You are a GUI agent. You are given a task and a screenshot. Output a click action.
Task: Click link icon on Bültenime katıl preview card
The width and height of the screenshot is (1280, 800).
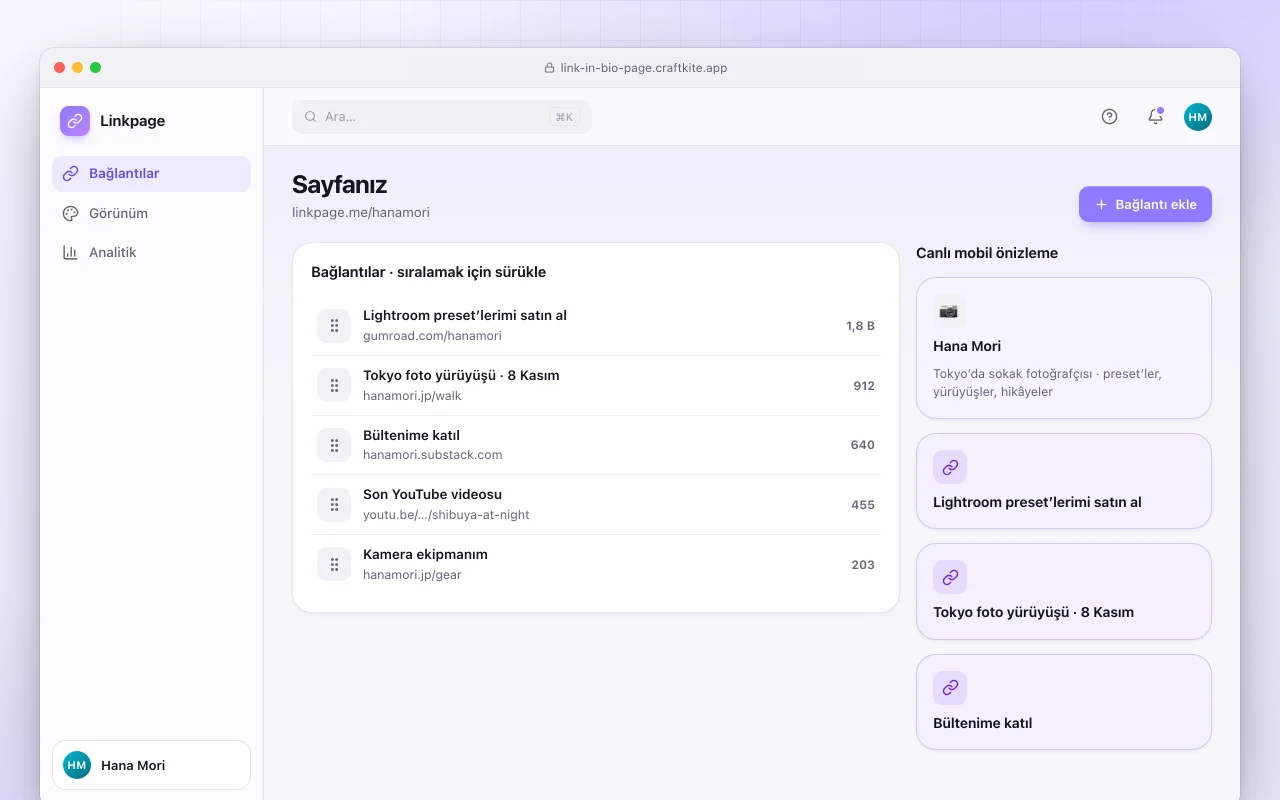950,688
